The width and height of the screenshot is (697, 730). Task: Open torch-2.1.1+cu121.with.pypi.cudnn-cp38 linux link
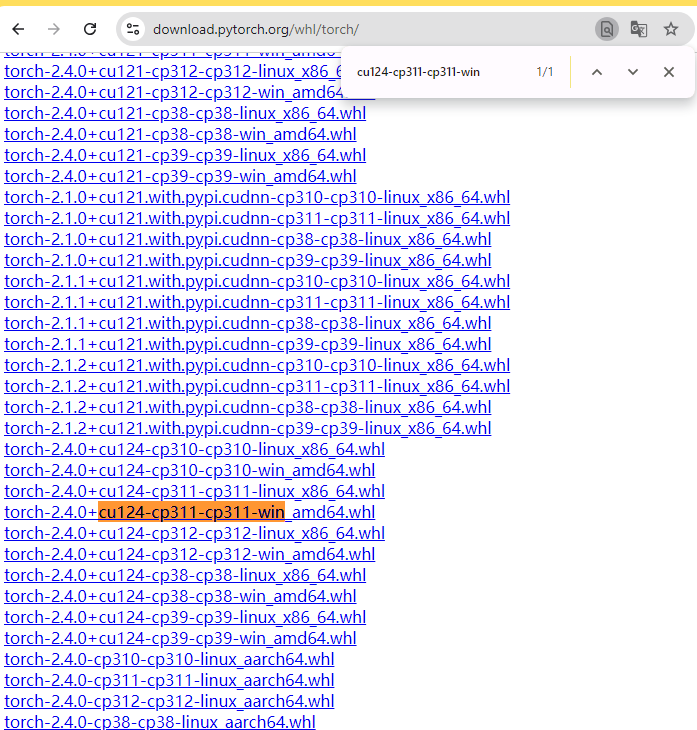coord(248,323)
